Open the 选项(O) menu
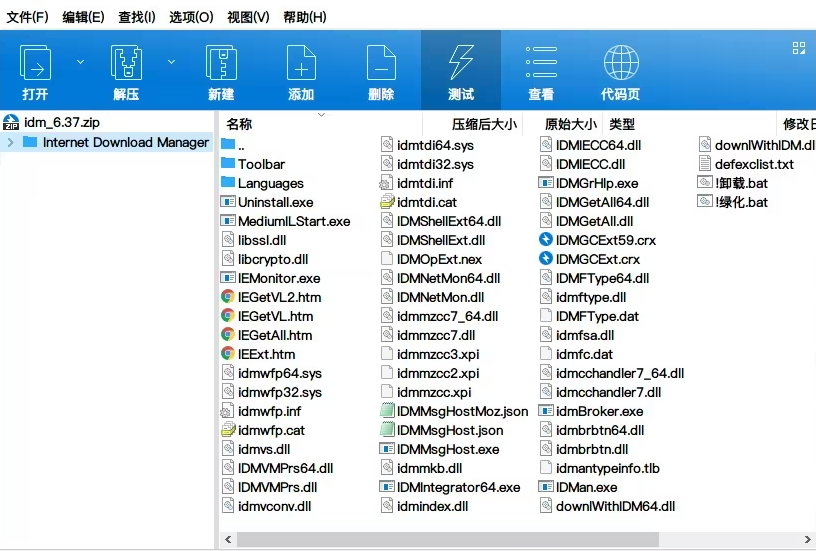The width and height of the screenshot is (816, 551). pyautogui.click(x=191, y=17)
